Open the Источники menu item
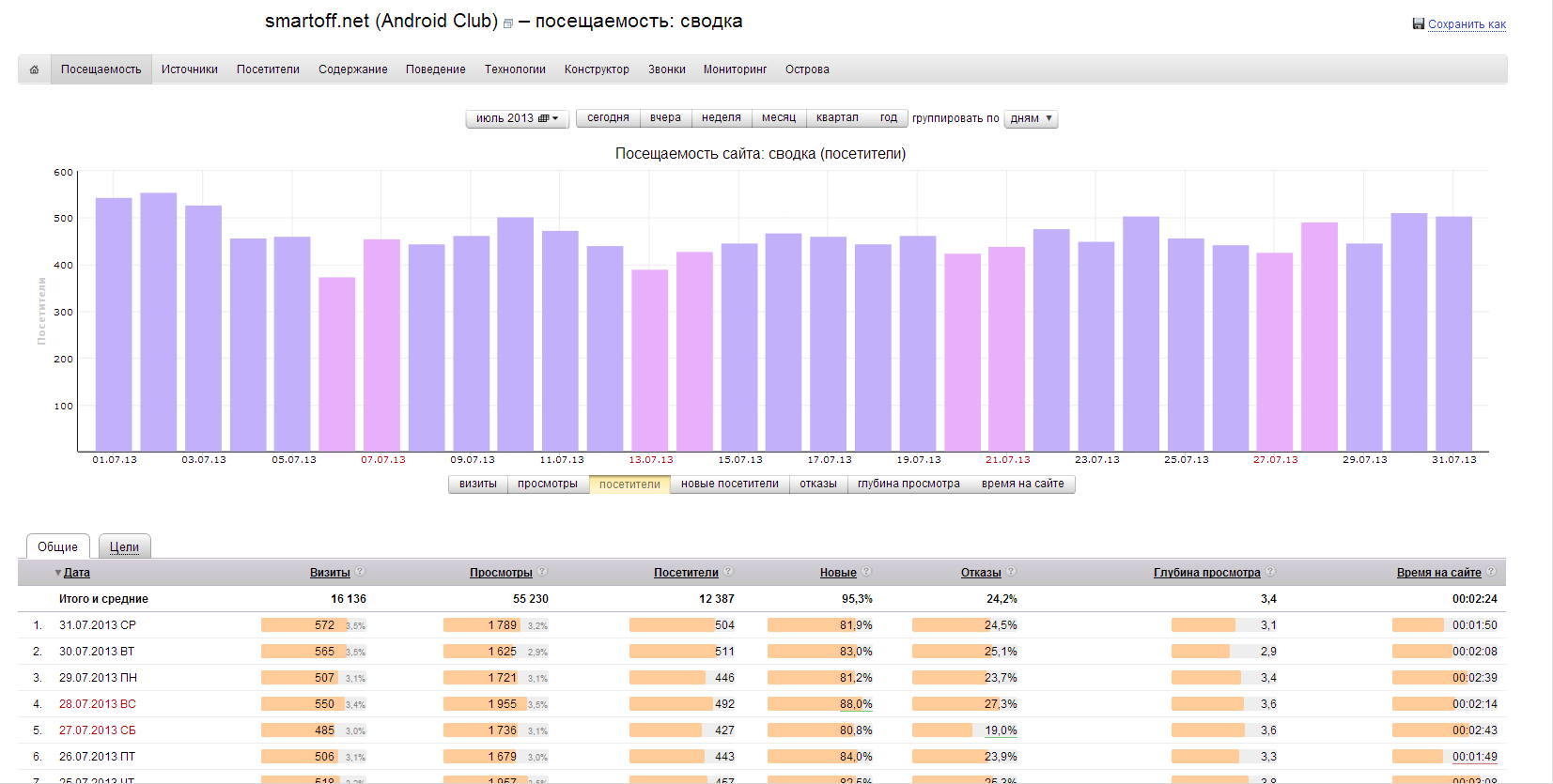1553x784 pixels. click(189, 69)
